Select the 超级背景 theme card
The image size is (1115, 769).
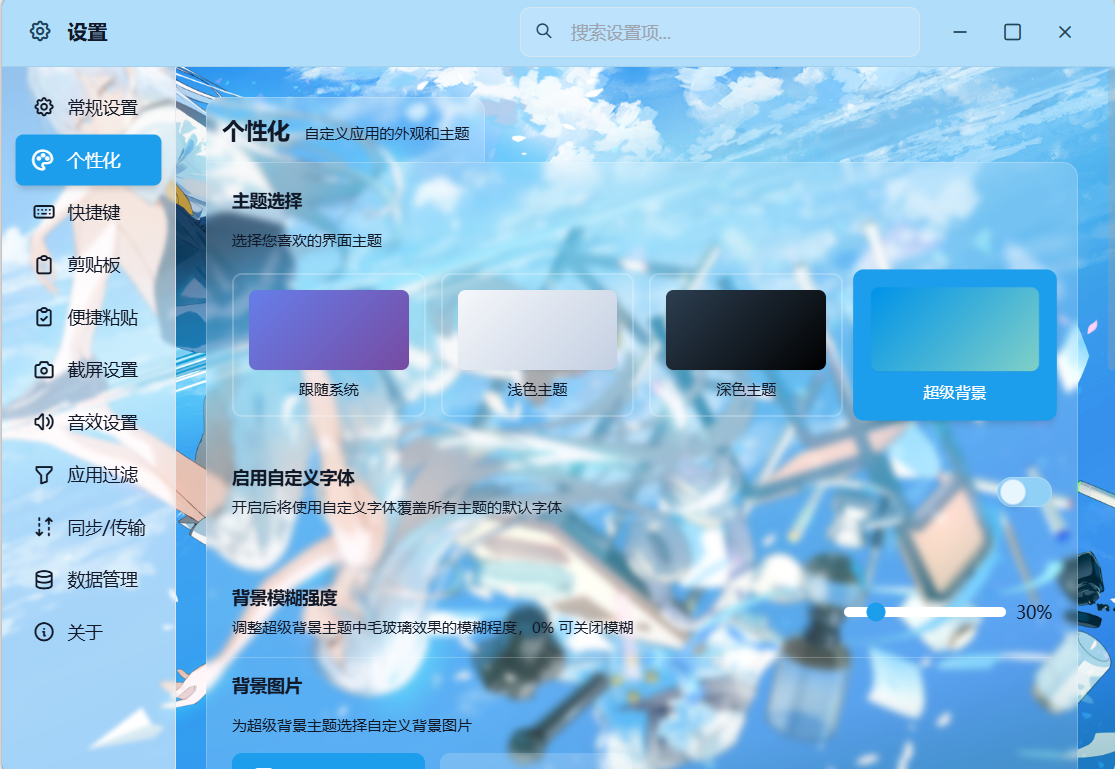[954, 345]
